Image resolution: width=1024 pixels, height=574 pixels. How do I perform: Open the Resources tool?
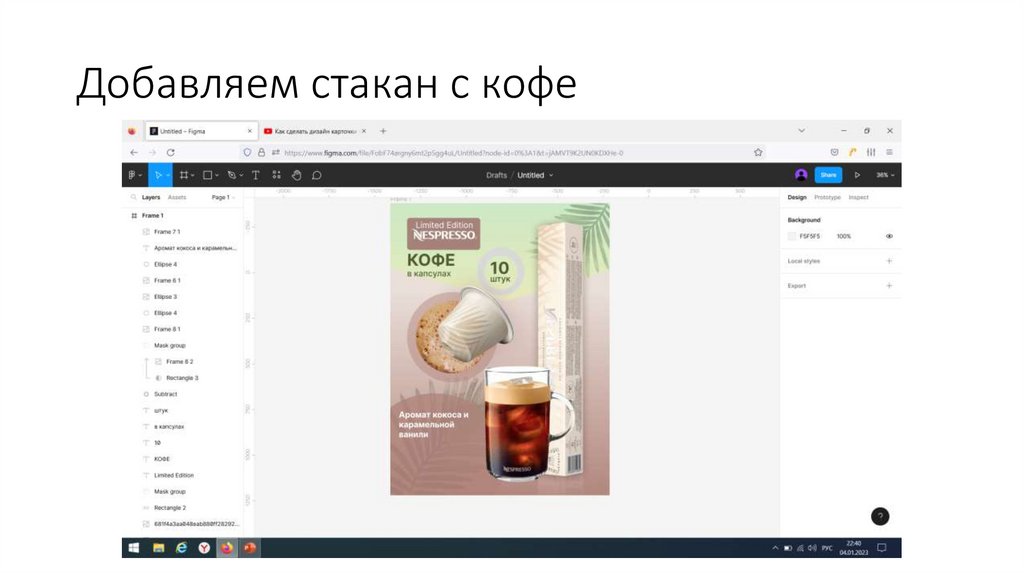[276, 175]
